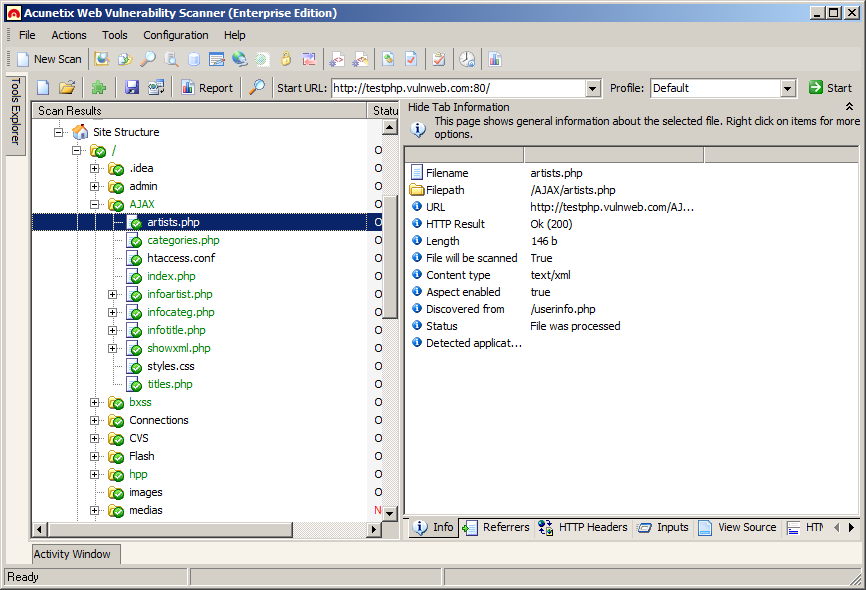Viewport: 866px width, 590px height.
Task: Click the clock scheduler icon in toolbar
Action: 467,59
